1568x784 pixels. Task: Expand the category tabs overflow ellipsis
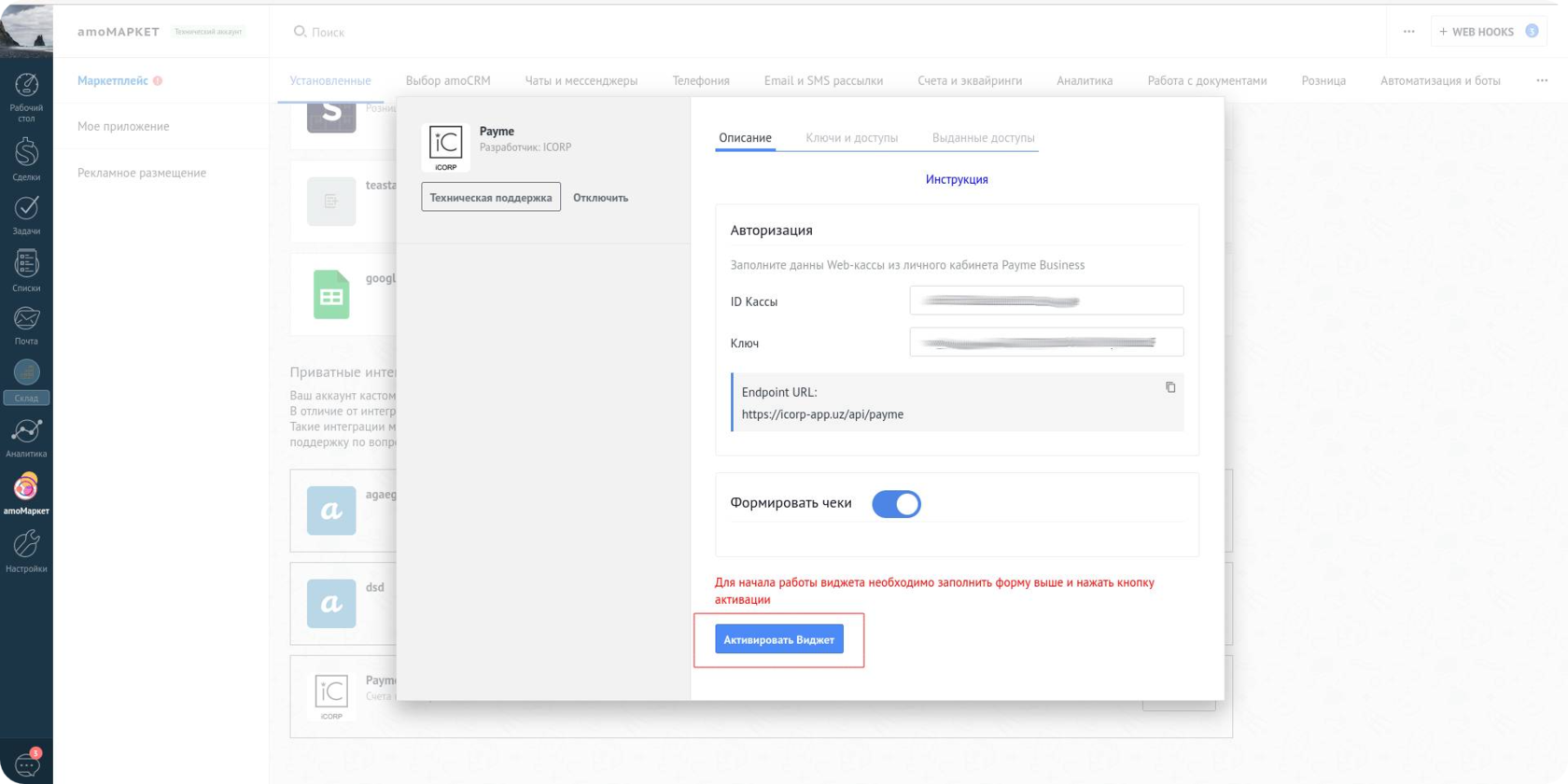tap(1542, 80)
